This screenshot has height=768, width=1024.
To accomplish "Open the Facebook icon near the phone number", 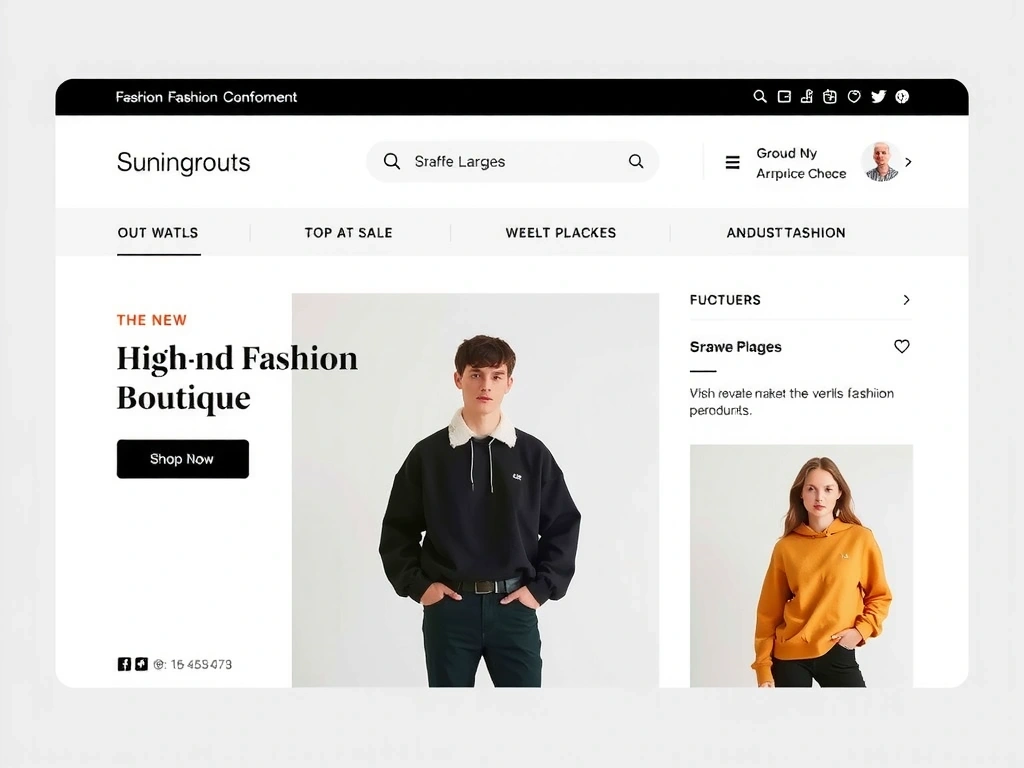I will (x=124, y=663).
